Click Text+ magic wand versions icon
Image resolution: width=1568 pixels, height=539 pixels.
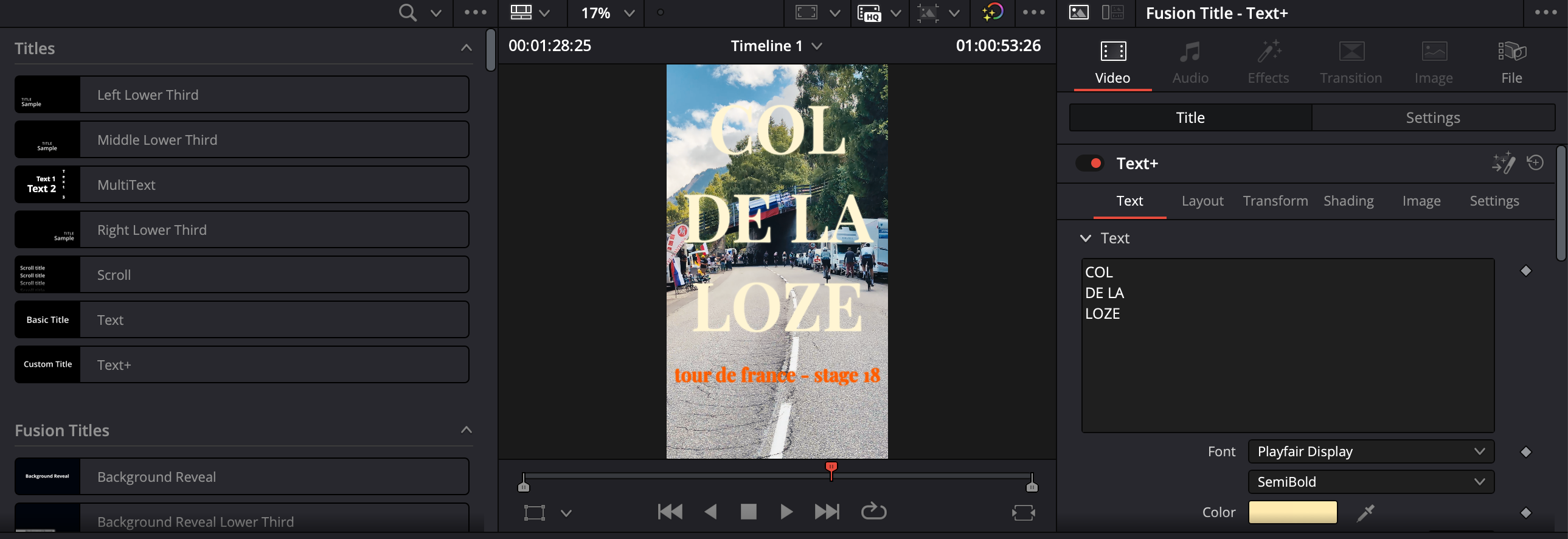click(1503, 163)
